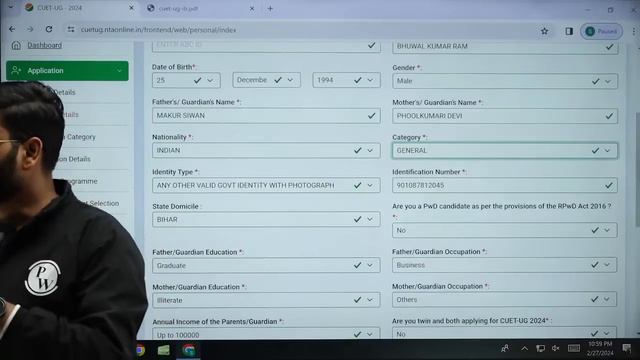Open the Dashboard link
This screenshot has width=640, height=360.
tap(44, 45)
